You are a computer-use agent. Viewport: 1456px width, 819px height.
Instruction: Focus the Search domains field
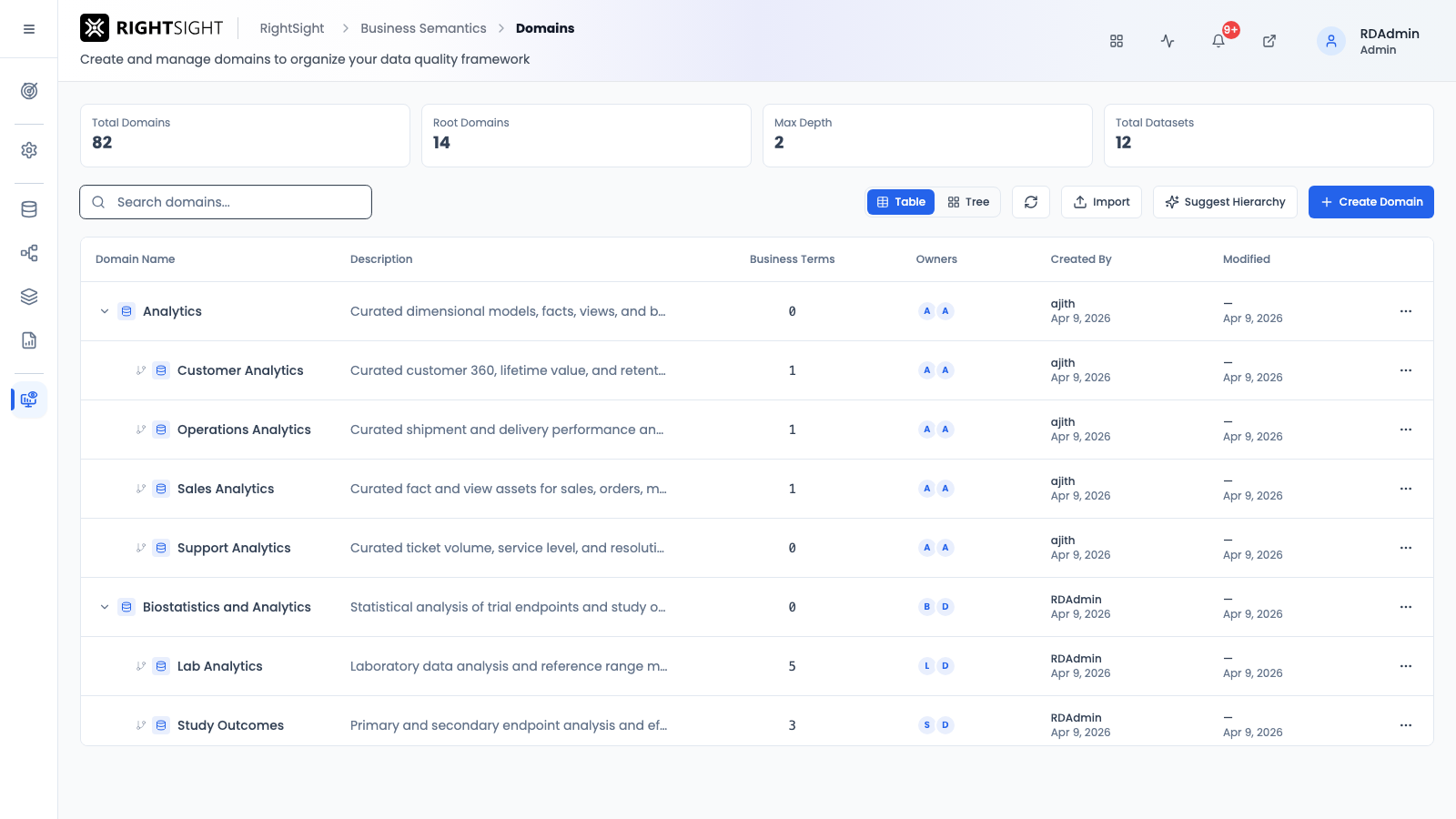tap(226, 202)
